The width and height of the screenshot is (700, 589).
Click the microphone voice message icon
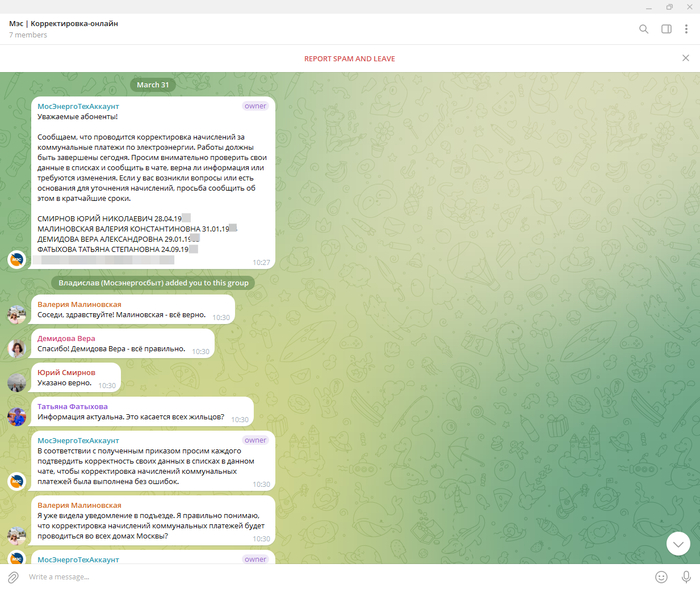tap(686, 577)
